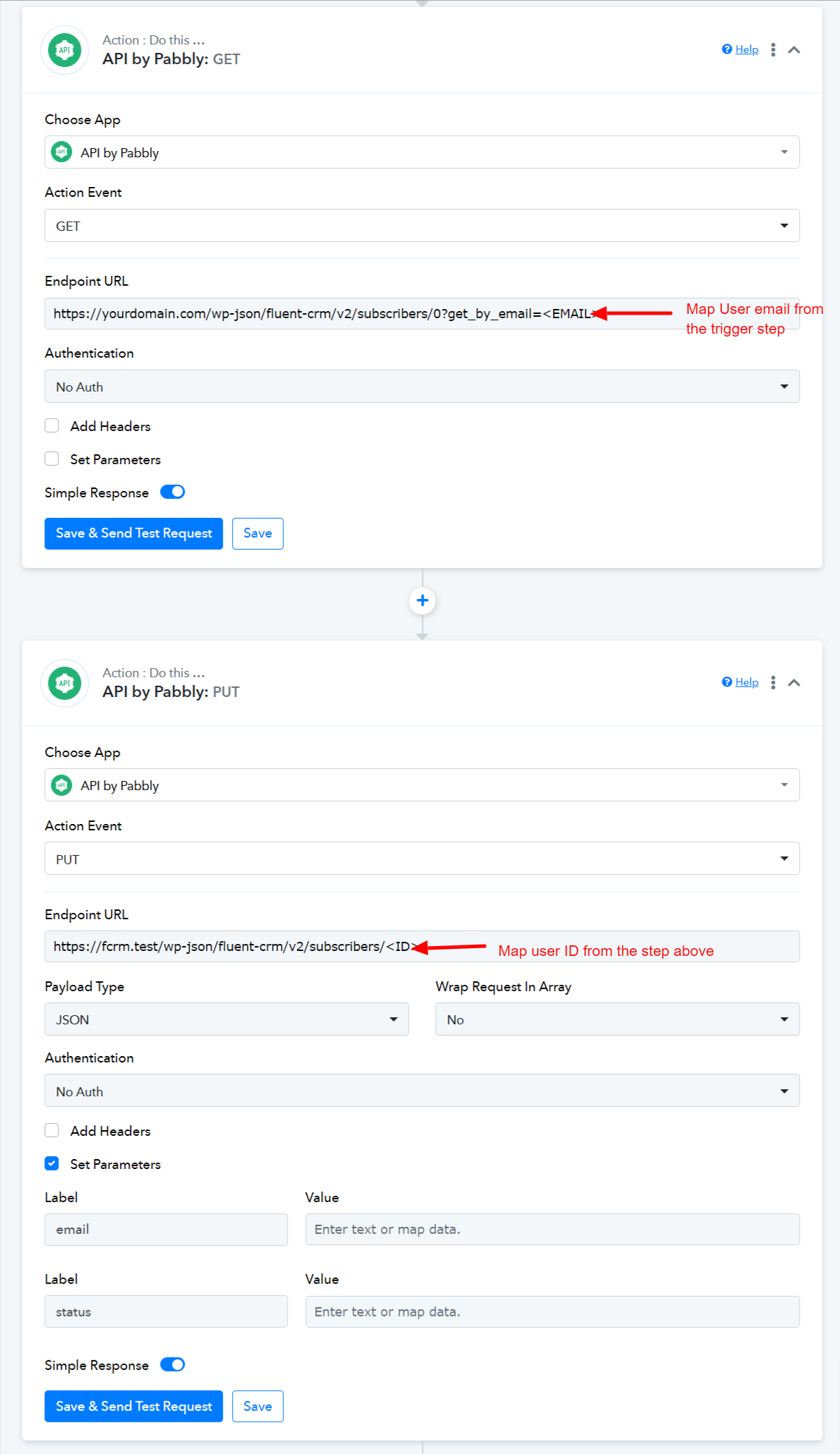Click the 'API by Pabbly: PUT' title
This screenshot has height=1454, width=840.
point(171,692)
